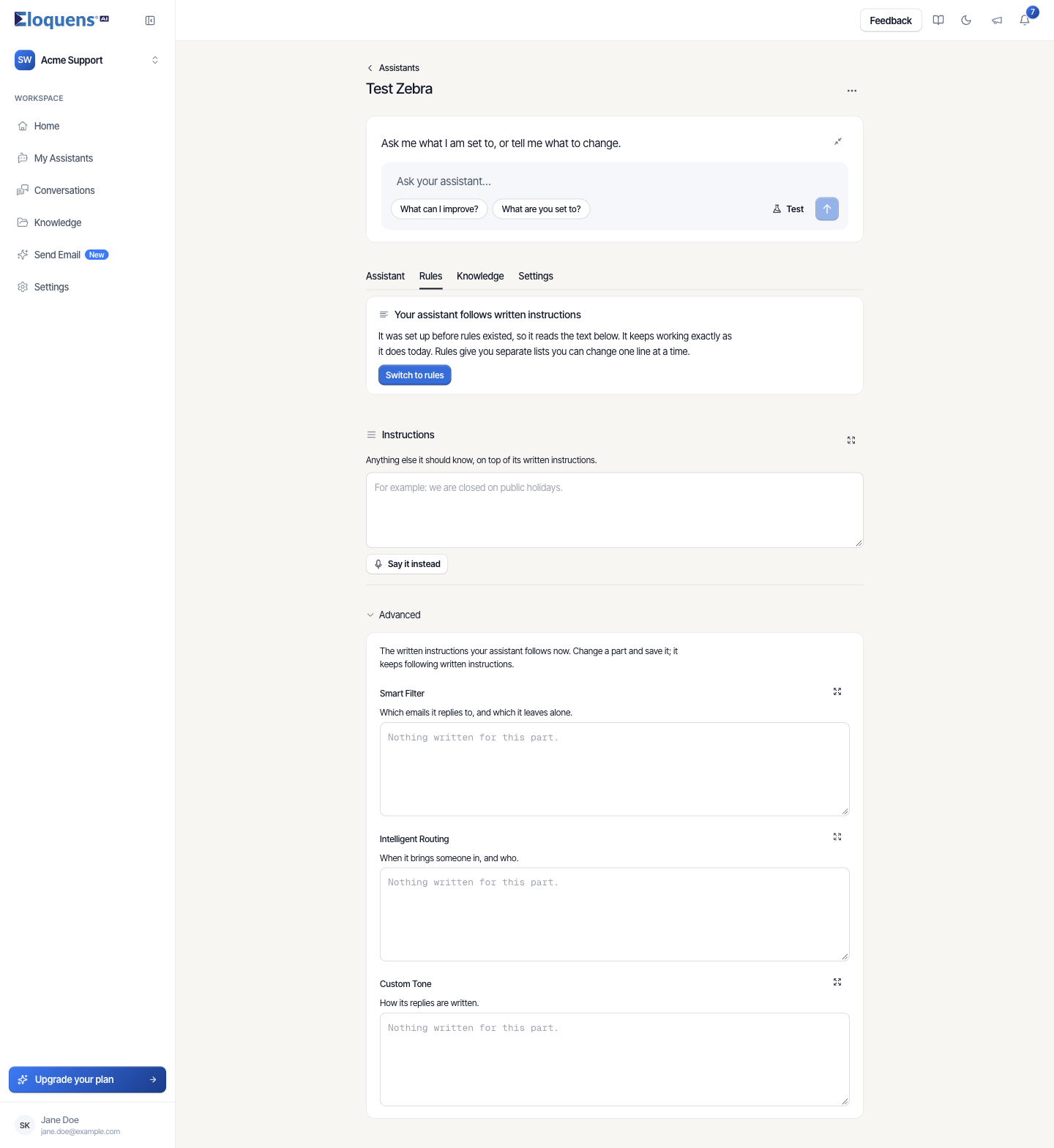Collapse the ask-assistant chat panel
The image size is (1054, 1148).
838,141
